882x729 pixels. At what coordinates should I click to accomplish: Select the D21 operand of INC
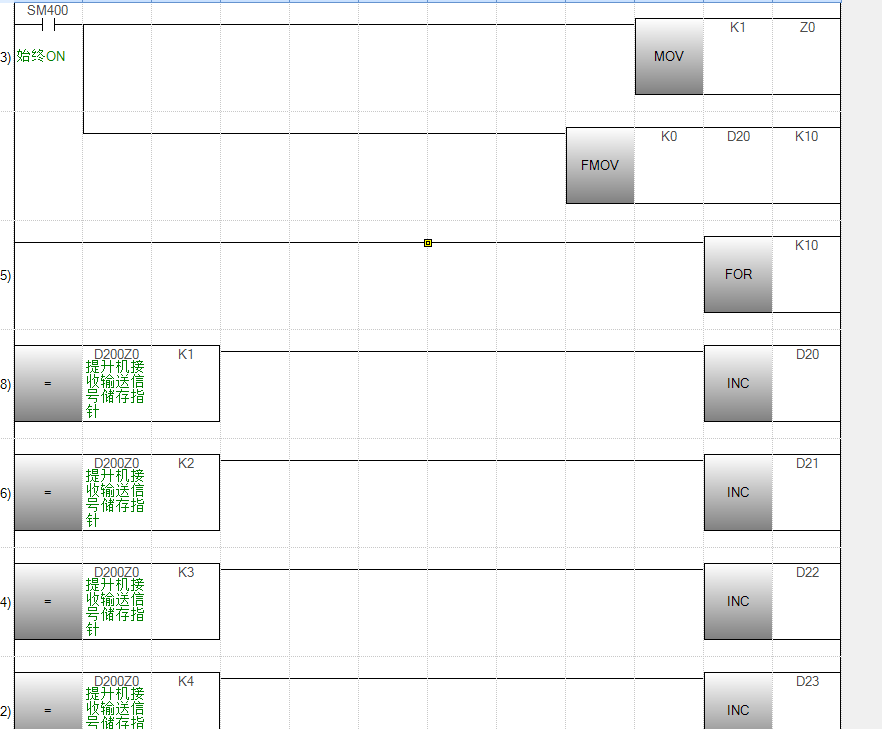(807, 463)
